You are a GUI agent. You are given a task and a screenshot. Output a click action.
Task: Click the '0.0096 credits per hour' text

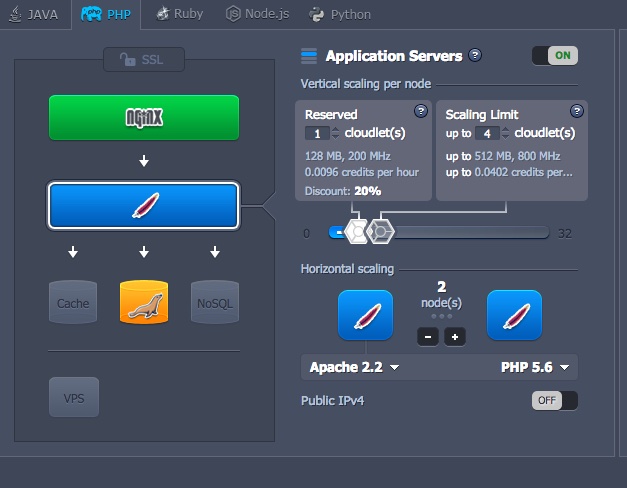click(361, 172)
